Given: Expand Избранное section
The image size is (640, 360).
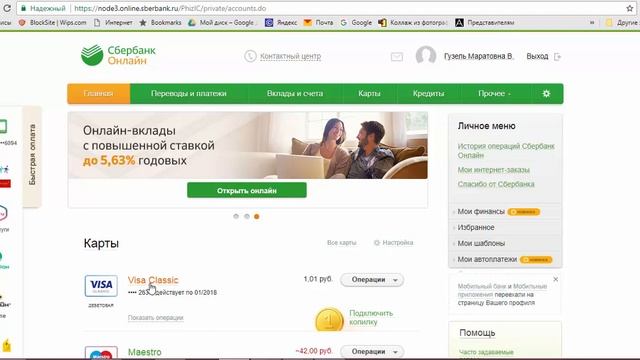Looking at the screenshot, I should [476, 227].
